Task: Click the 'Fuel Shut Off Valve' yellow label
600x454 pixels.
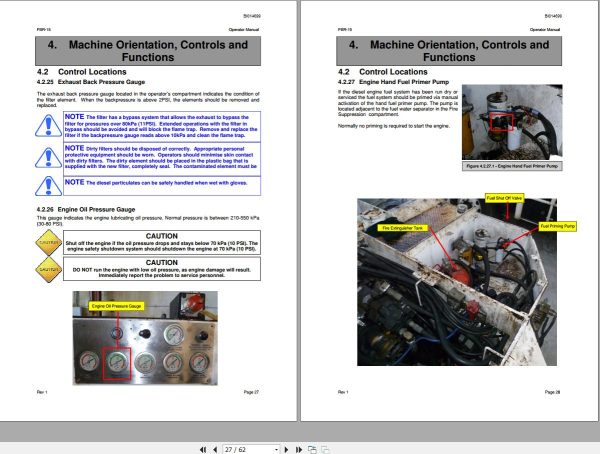Action: (504, 198)
